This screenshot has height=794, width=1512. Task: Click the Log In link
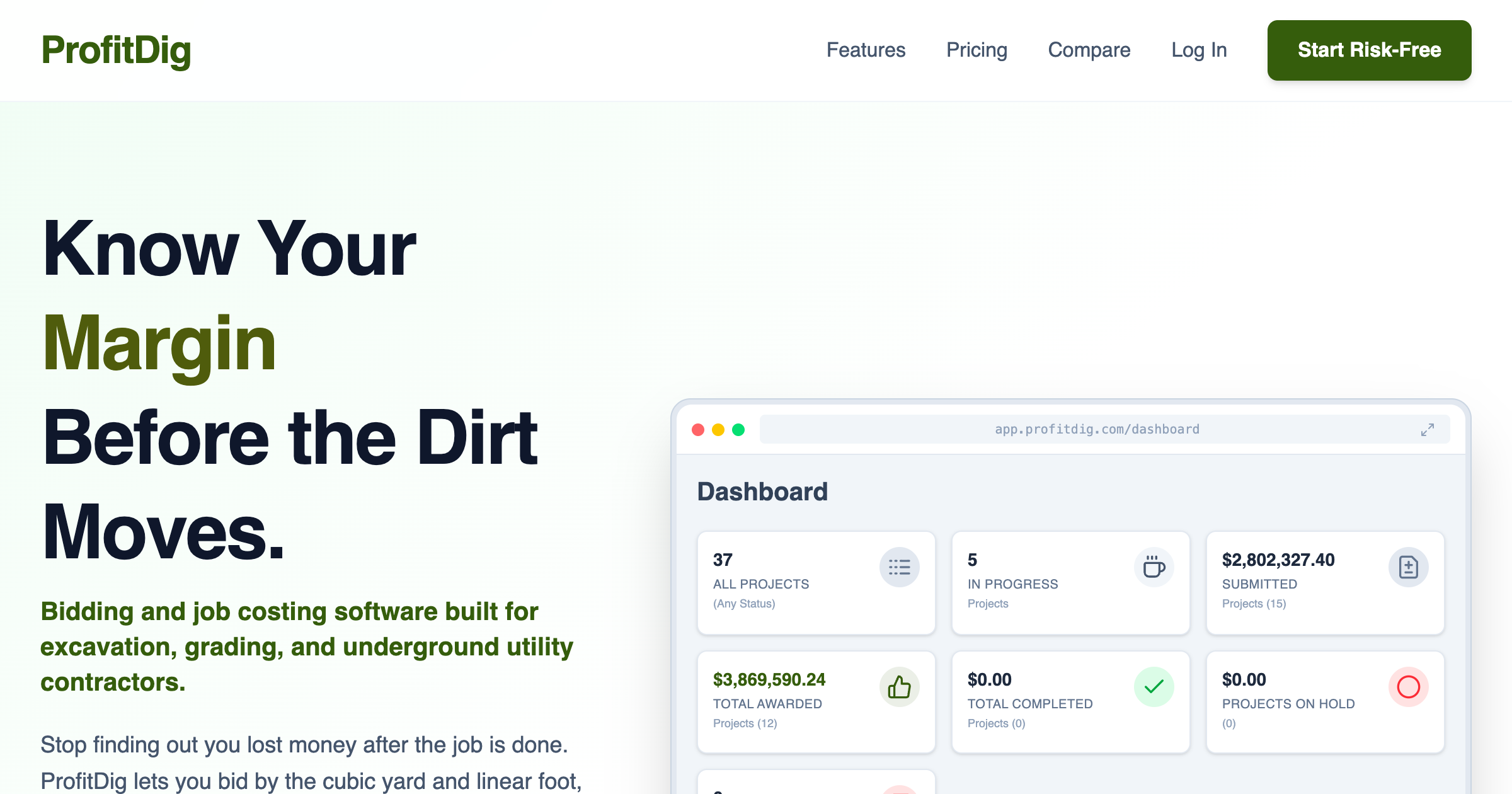pos(1199,50)
